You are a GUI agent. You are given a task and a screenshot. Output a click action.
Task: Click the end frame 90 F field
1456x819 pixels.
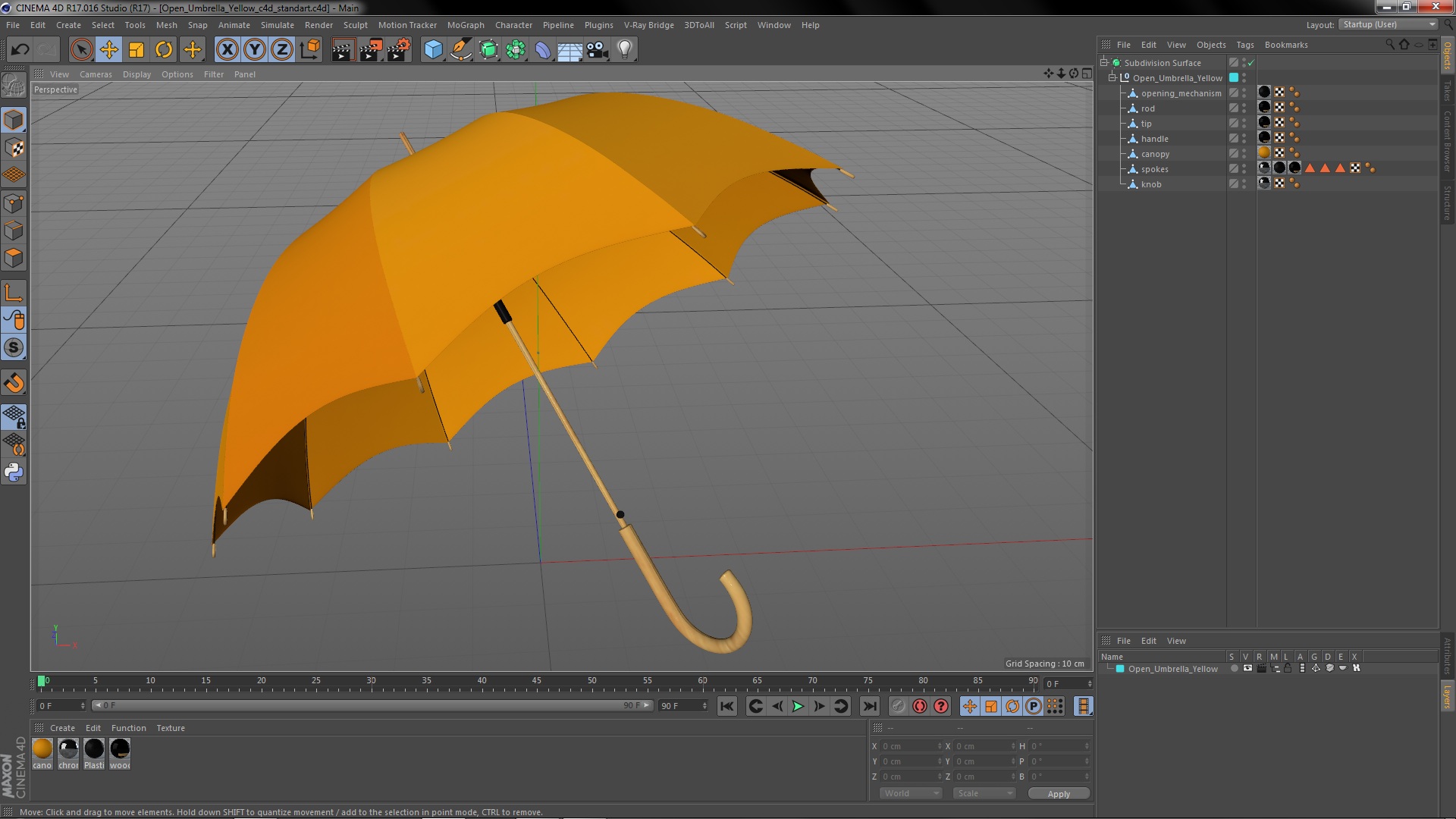click(683, 706)
